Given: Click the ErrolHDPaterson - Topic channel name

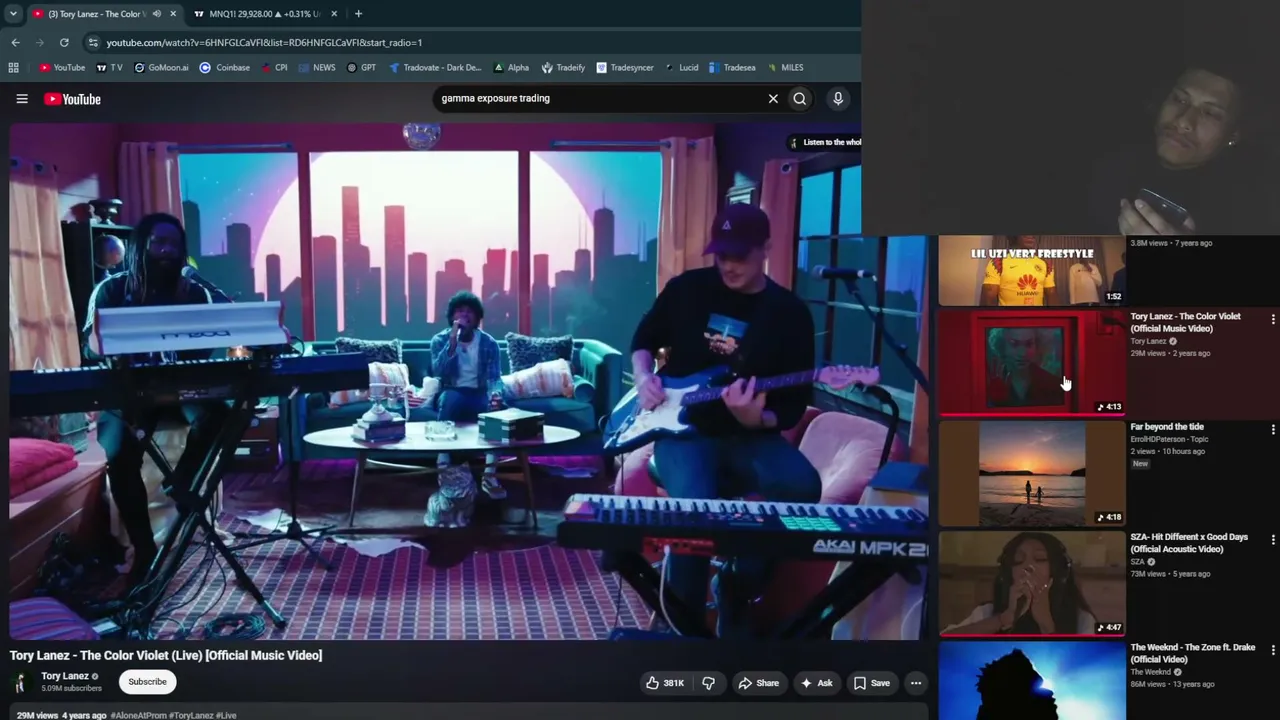Looking at the screenshot, I should (1169, 439).
